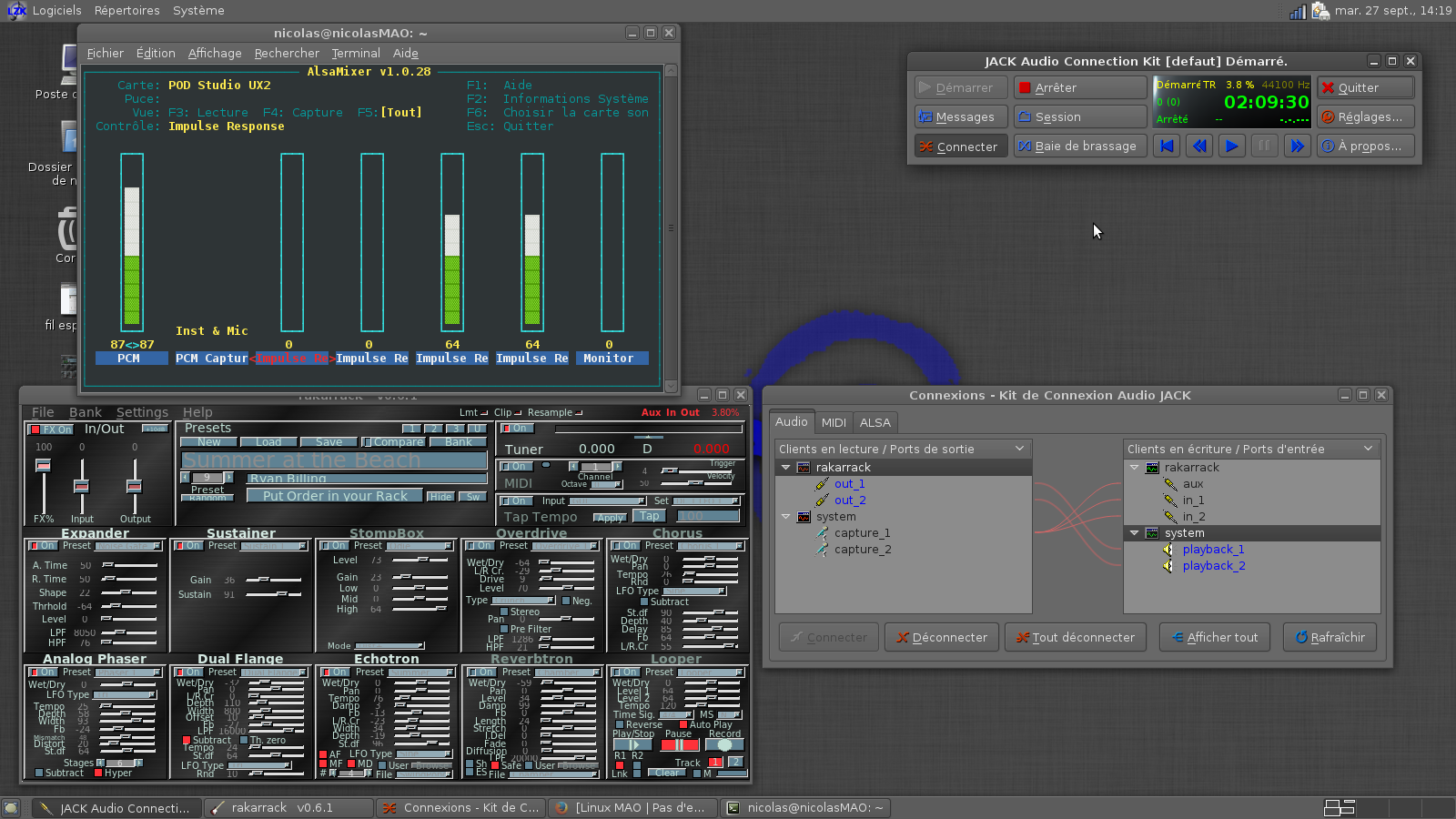The height and width of the screenshot is (819, 1456).
Task: Open the Baie de brassage patchbay
Action: pos(1079,147)
